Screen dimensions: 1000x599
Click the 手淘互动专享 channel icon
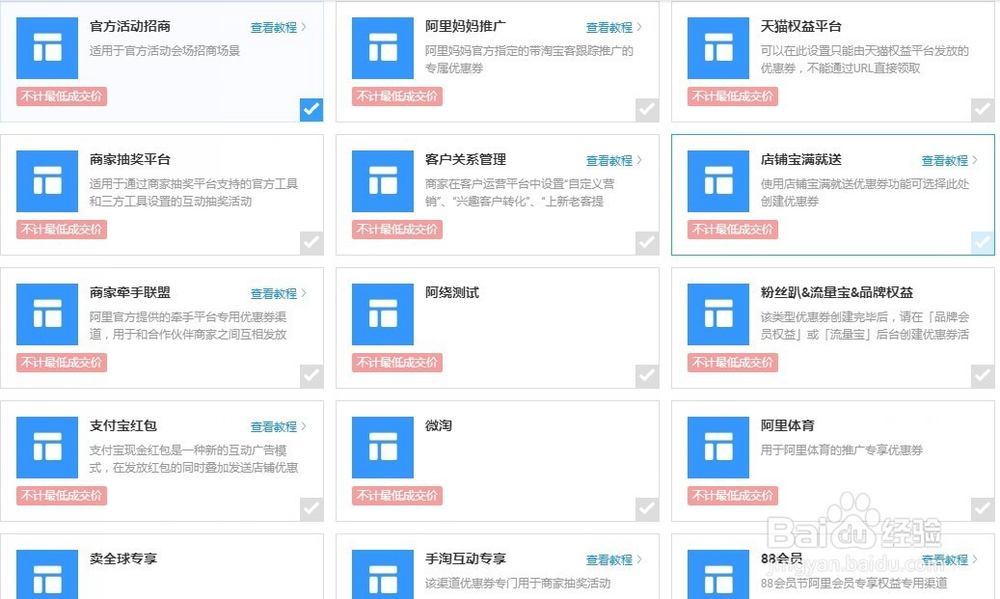click(x=383, y=574)
